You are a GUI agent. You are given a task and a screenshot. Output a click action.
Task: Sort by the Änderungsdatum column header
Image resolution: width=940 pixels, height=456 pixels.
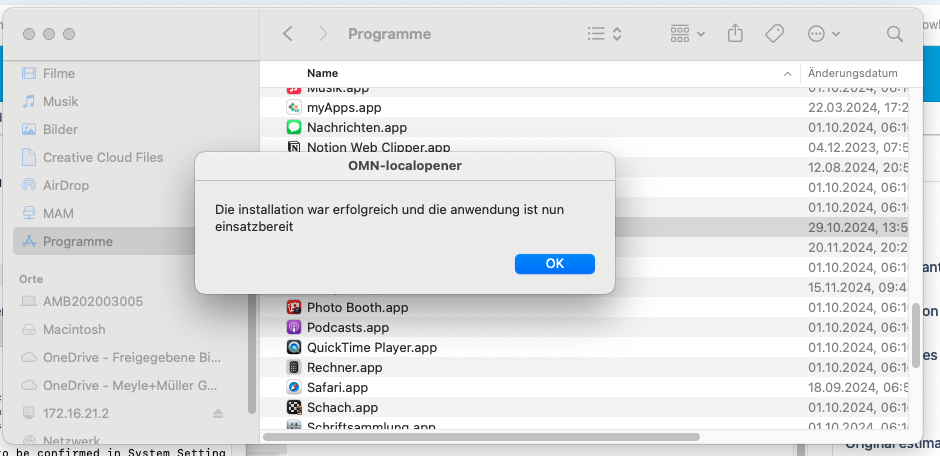coord(852,73)
